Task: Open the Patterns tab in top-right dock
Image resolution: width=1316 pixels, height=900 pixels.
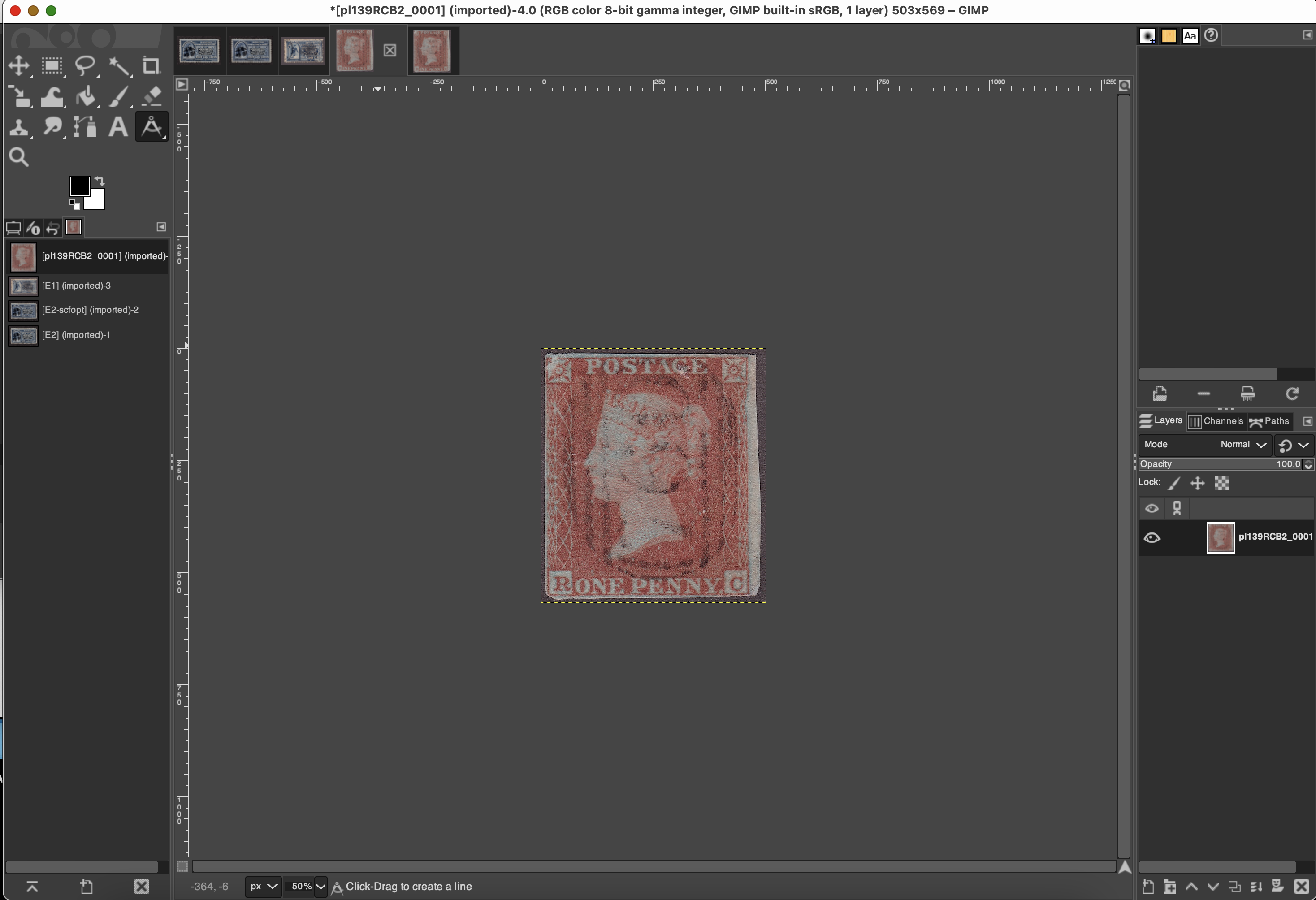Action: (x=1169, y=36)
